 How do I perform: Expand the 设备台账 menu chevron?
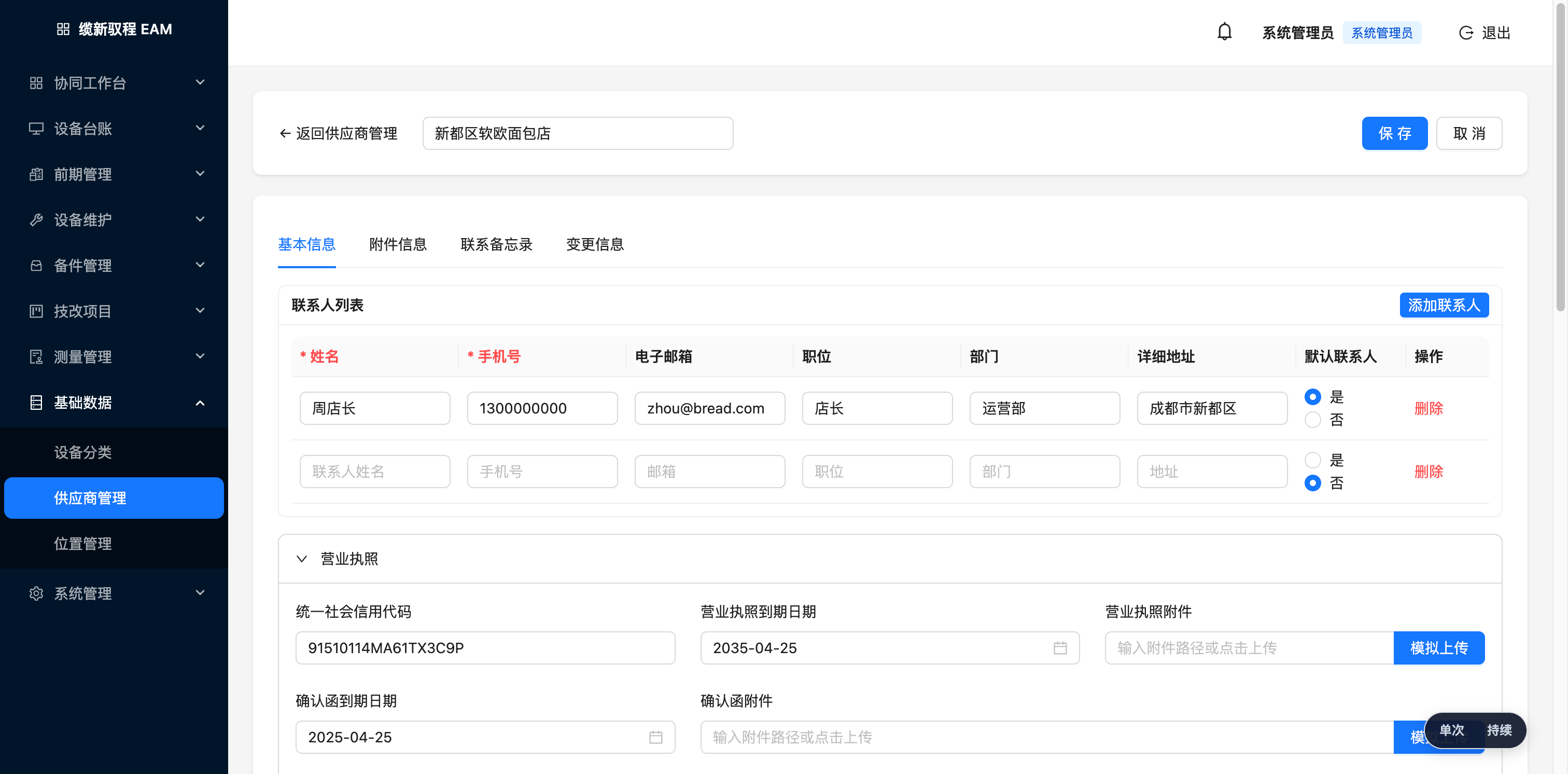(200, 128)
